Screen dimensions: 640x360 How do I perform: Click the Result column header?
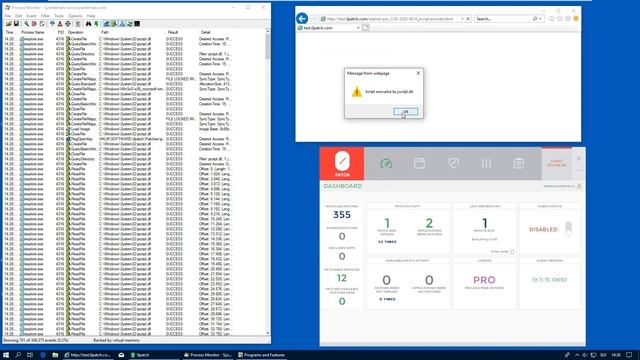coord(173,32)
